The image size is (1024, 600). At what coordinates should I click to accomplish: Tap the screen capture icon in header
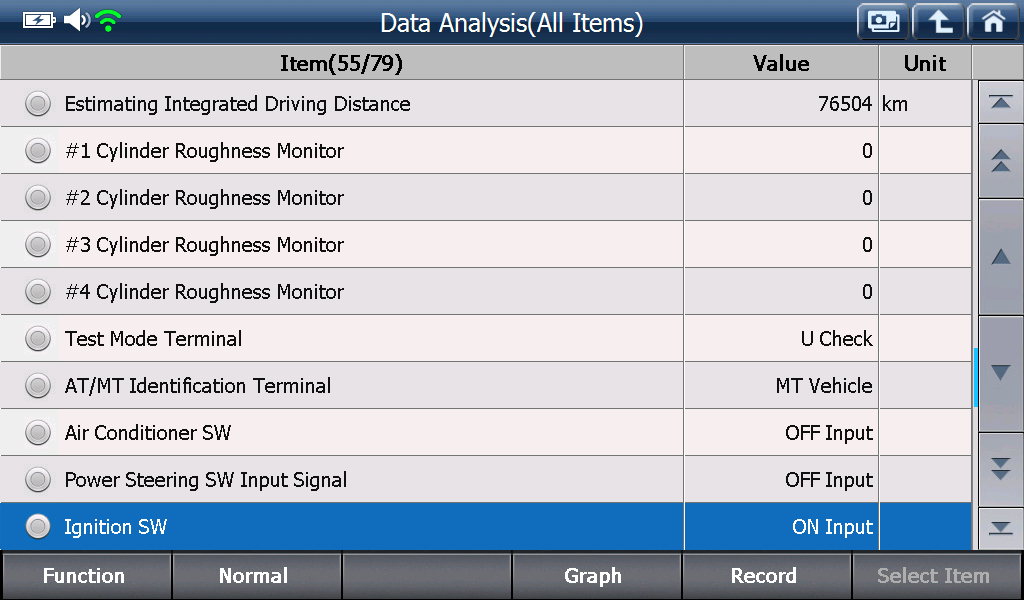pos(883,22)
